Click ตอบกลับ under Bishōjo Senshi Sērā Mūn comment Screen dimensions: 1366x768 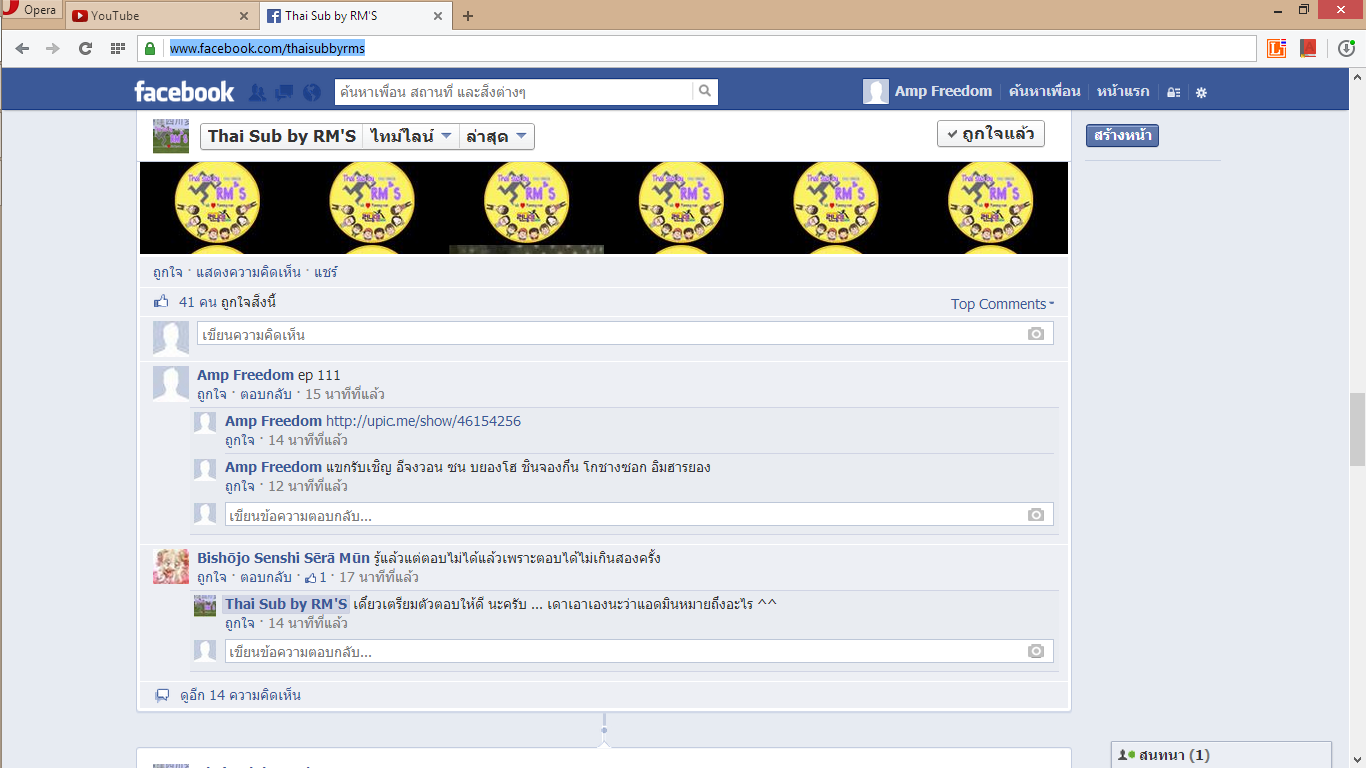pos(266,577)
